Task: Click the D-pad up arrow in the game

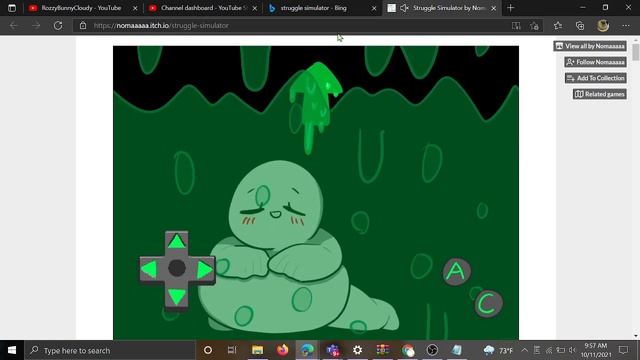Action: tap(177, 241)
